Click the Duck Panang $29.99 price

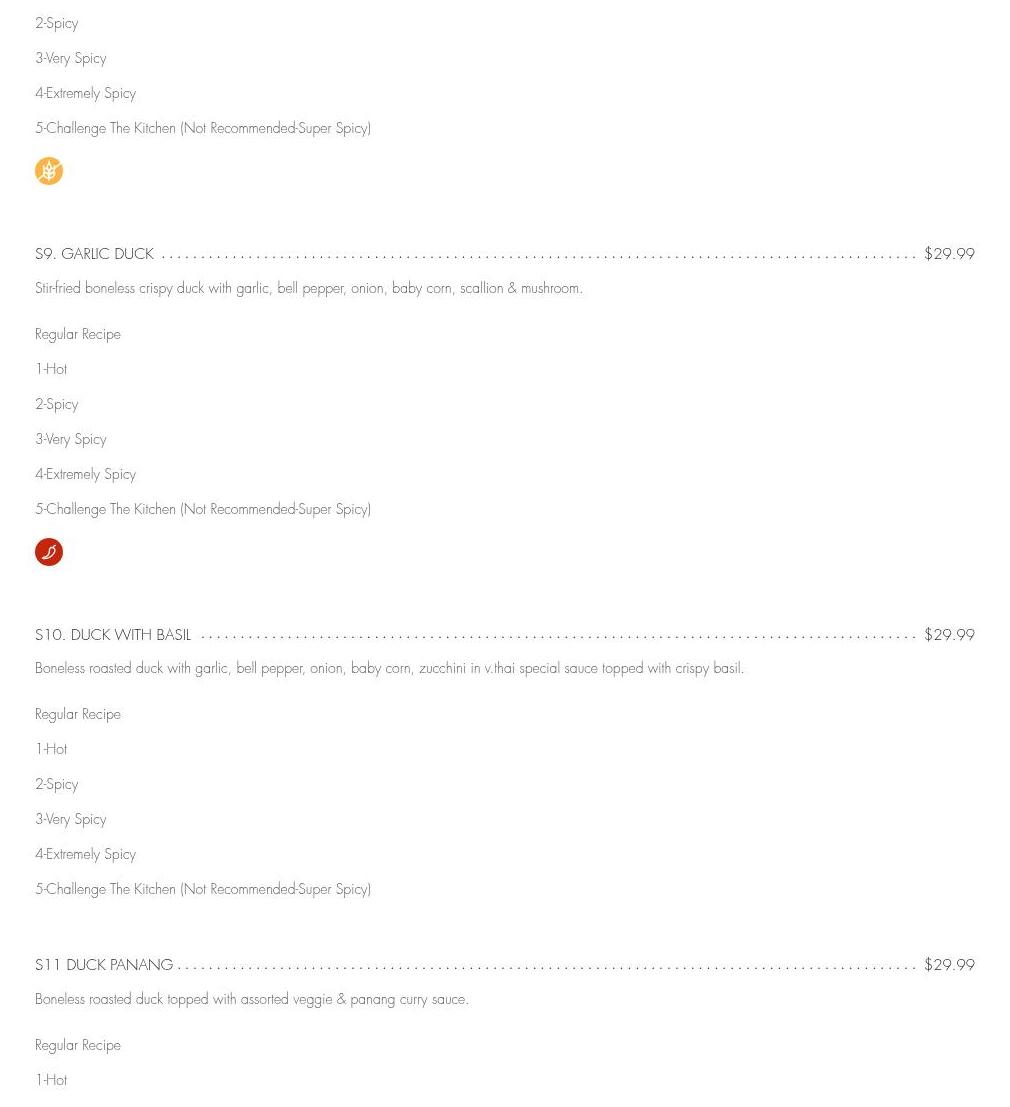(x=949, y=965)
